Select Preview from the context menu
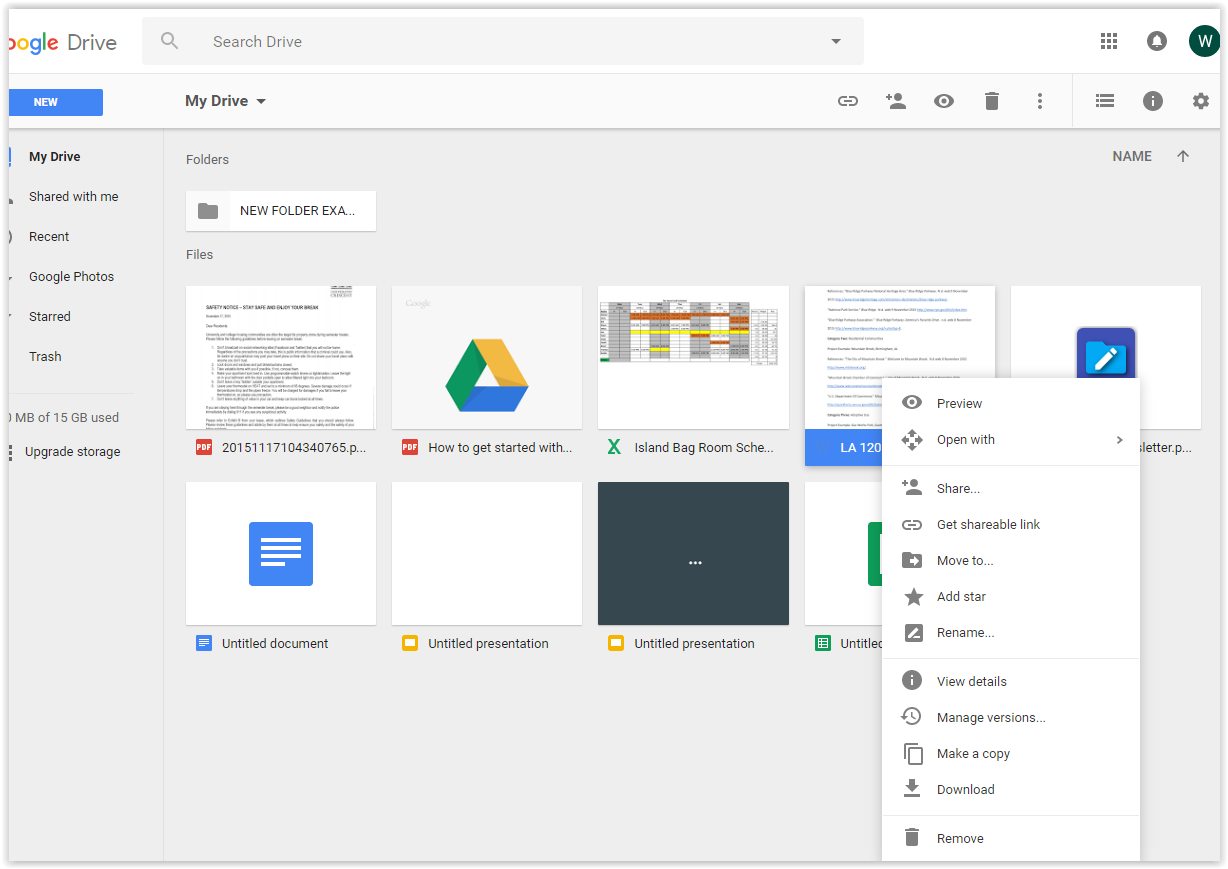The height and width of the screenshot is (869, 1228). [x=1011, y=403]
